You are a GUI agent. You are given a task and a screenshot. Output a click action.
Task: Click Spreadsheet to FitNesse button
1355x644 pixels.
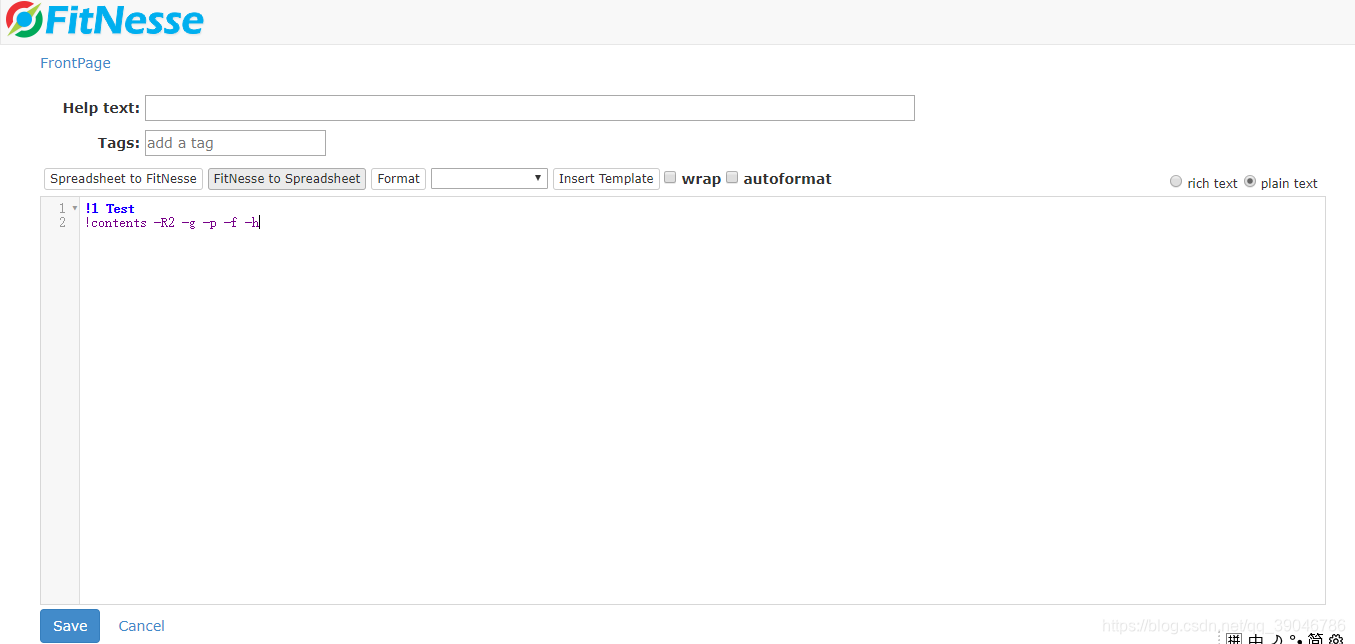(123, 179)
